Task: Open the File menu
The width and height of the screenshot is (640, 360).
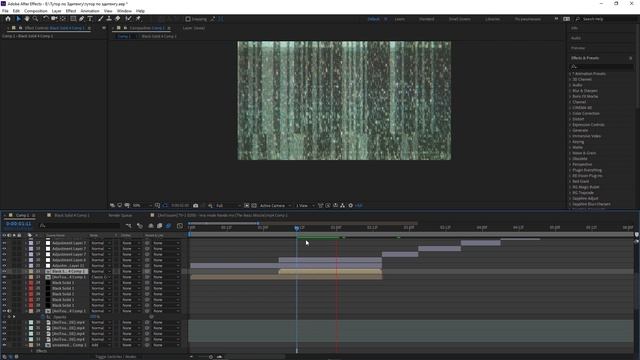Action: pos(5,11)
